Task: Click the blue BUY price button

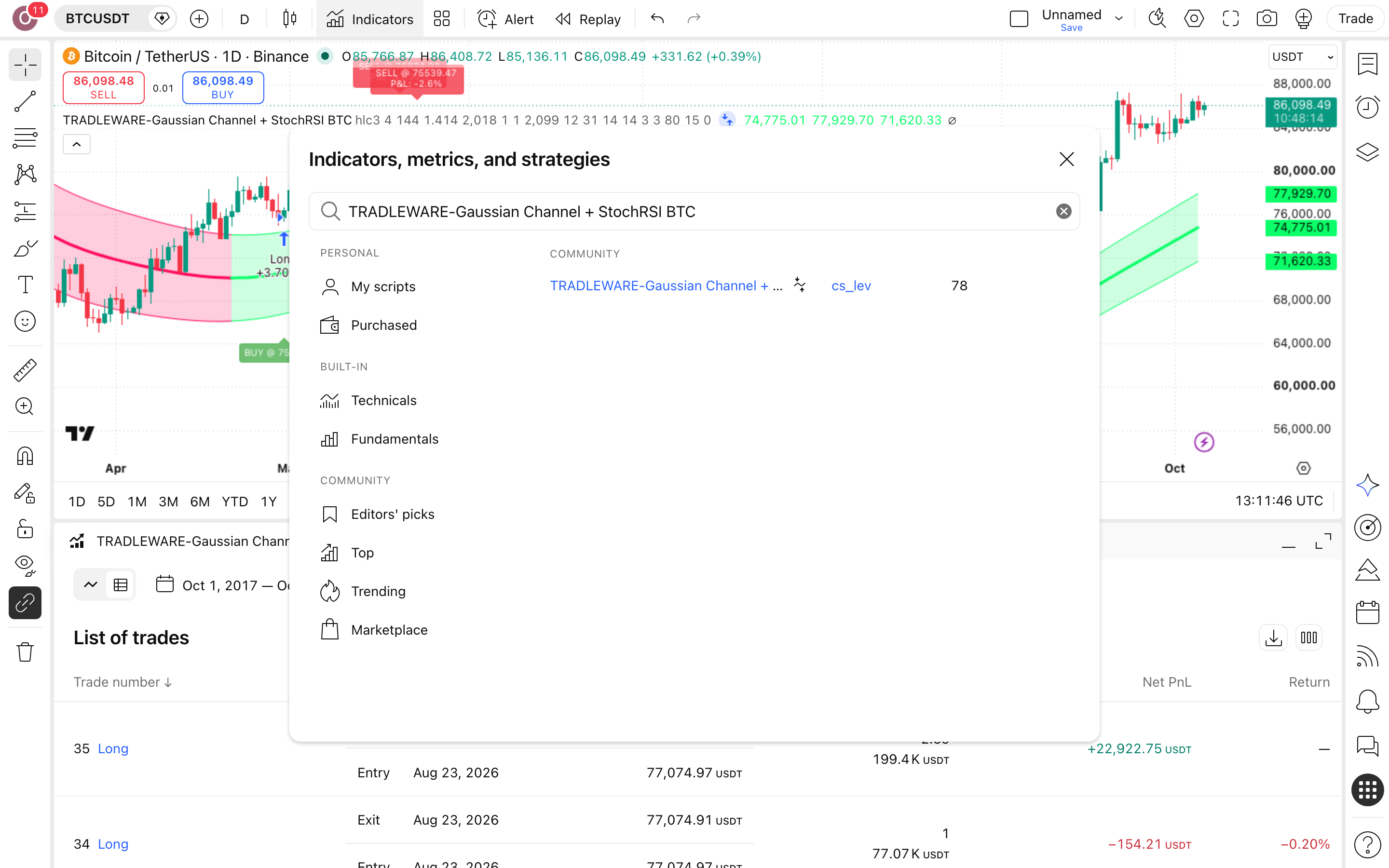Action: point(223,87)
